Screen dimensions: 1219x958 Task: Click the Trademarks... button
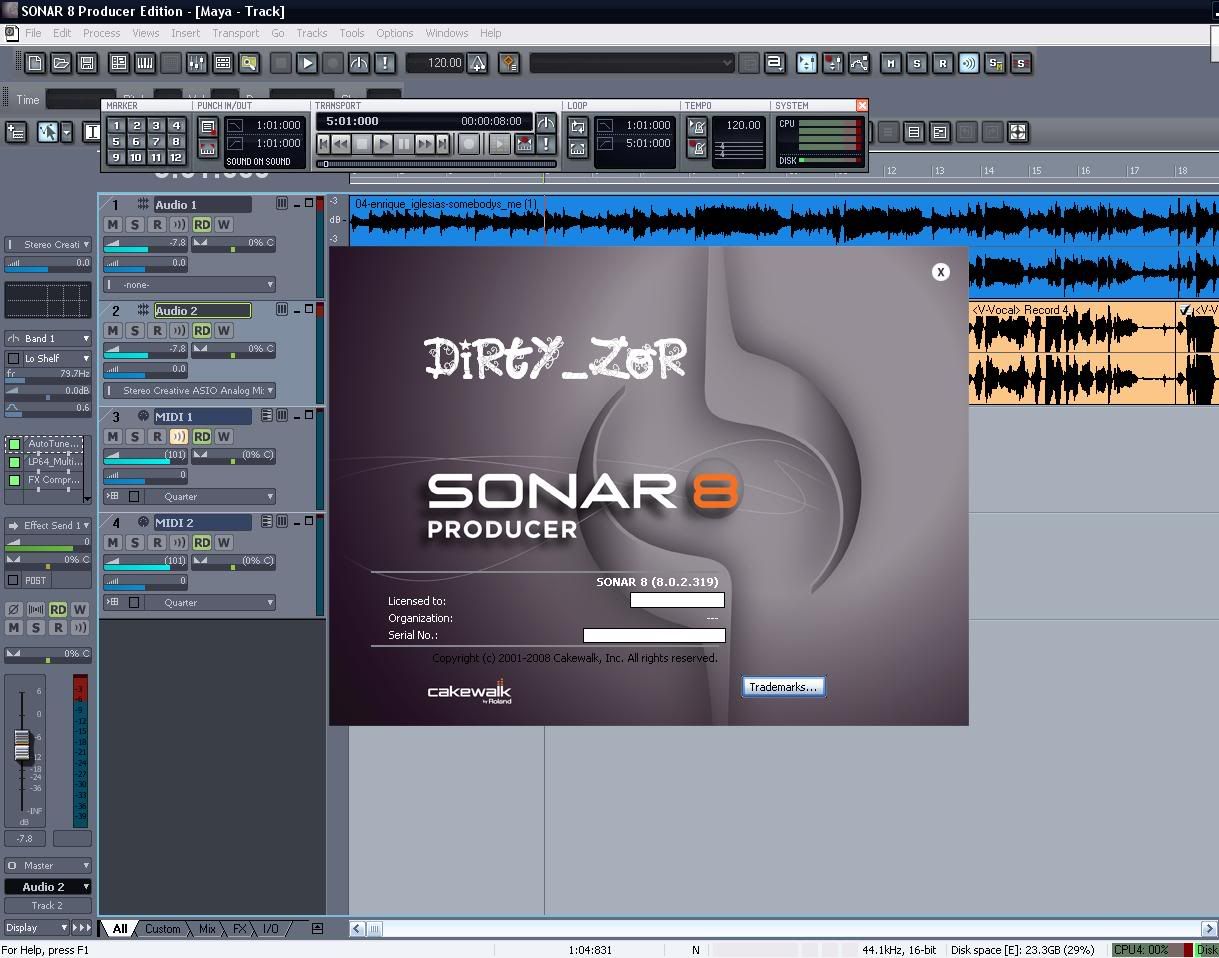click(x=783, y=687)
